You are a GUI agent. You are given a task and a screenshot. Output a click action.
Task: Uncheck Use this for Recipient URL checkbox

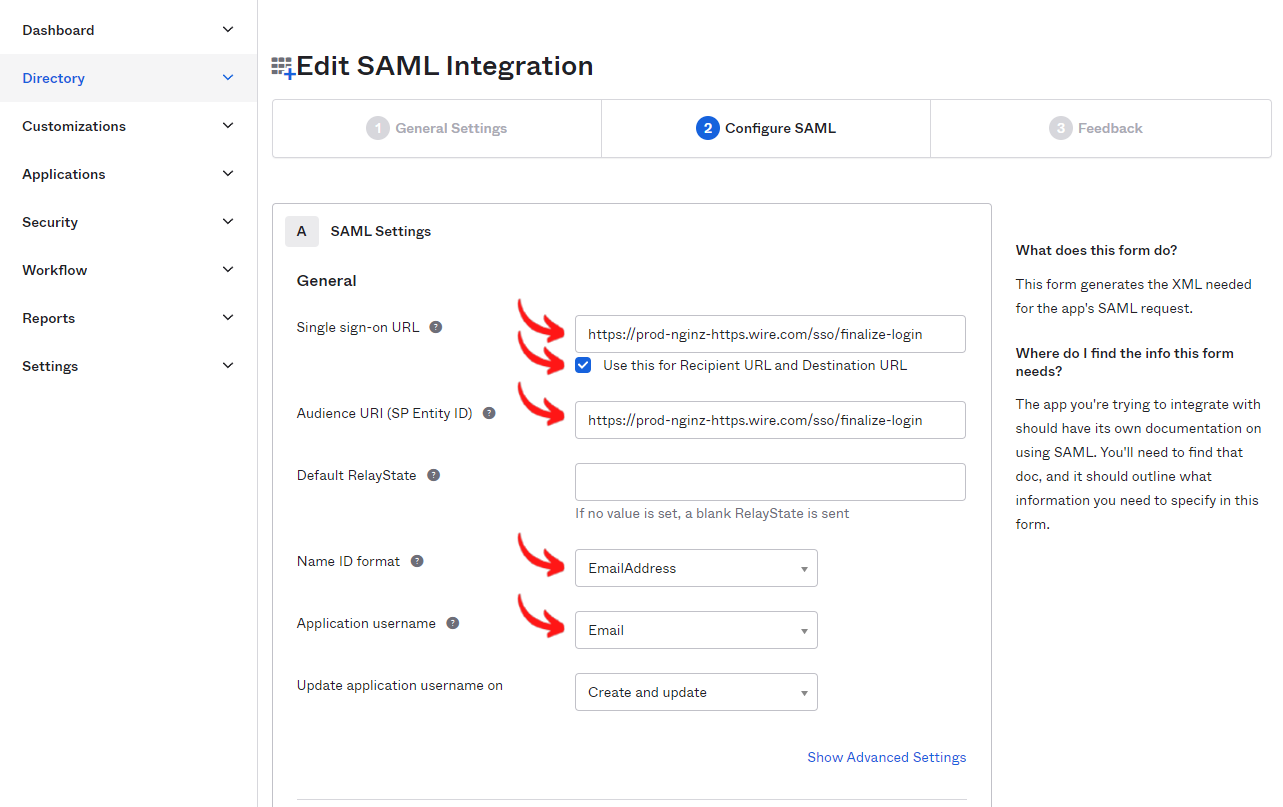[583, 365]
